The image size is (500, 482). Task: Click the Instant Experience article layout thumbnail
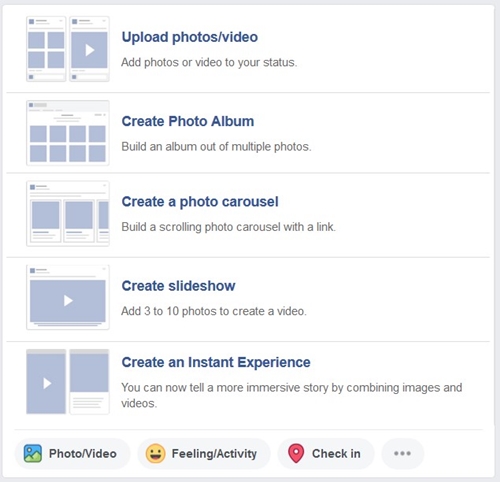89,382
